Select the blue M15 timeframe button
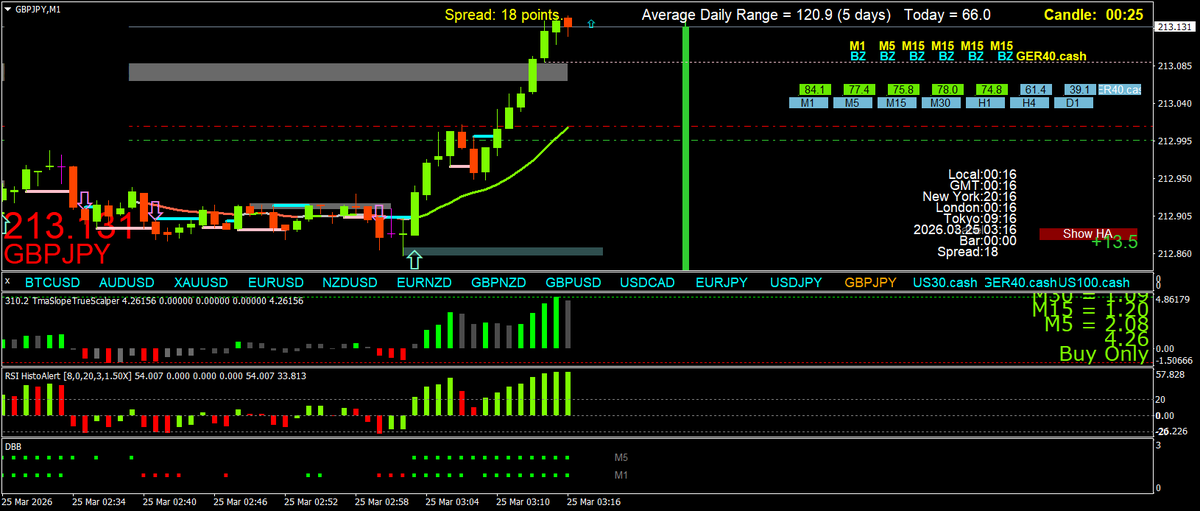 (896, 103)
